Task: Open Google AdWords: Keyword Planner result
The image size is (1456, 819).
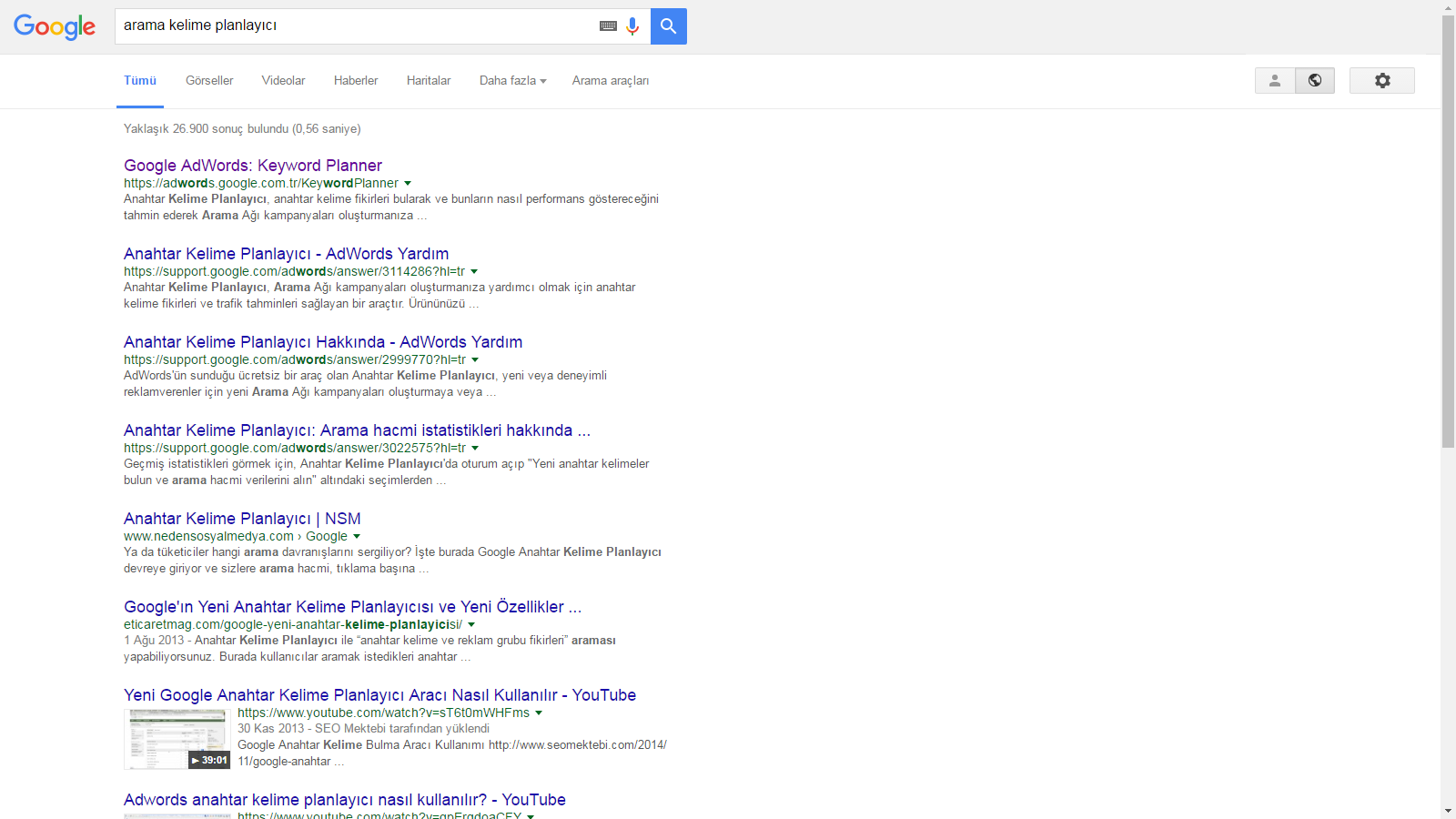Action: [x=253, y=166]
